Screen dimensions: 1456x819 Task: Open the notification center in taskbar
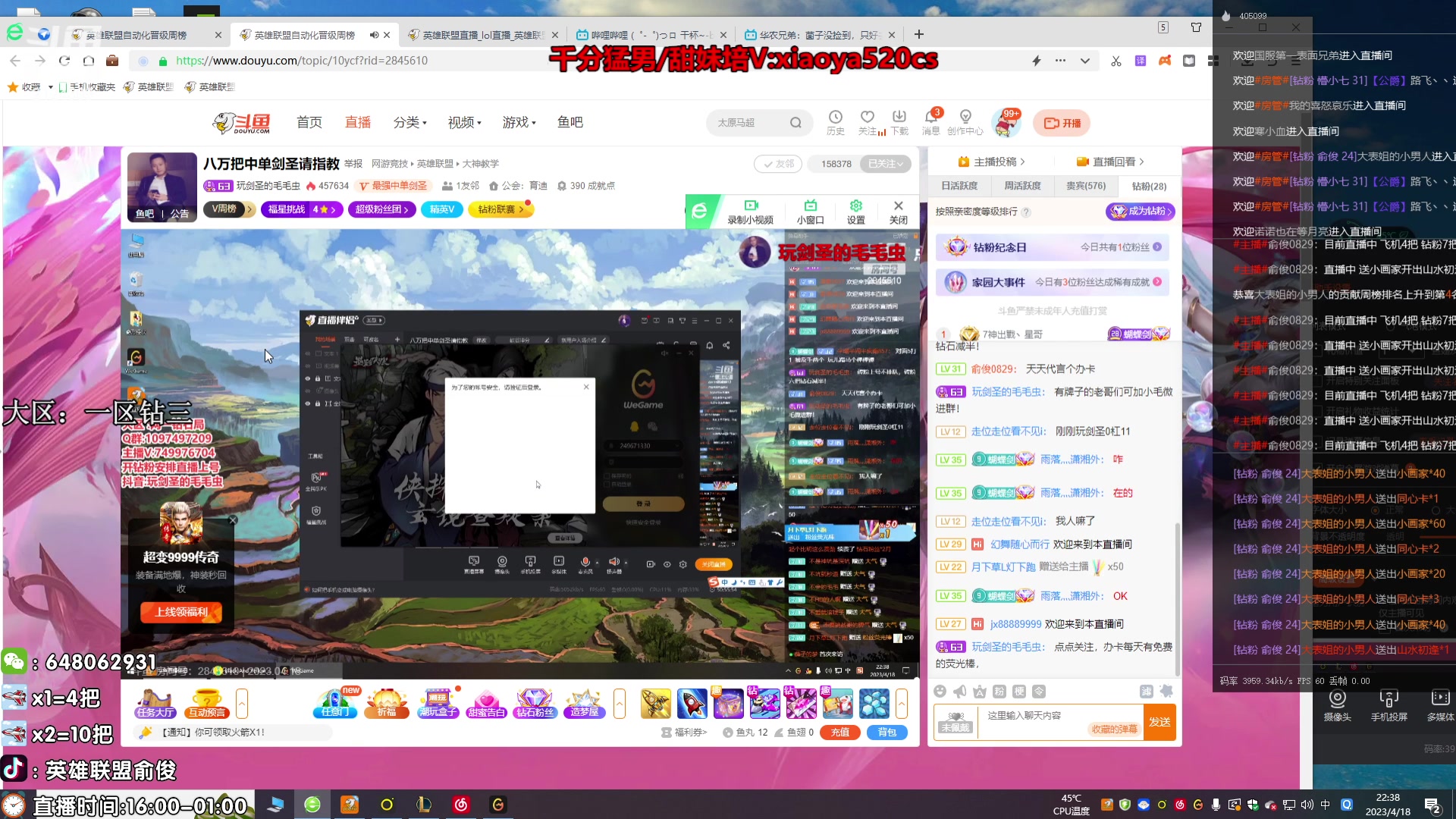click(x=1432, y=805)
